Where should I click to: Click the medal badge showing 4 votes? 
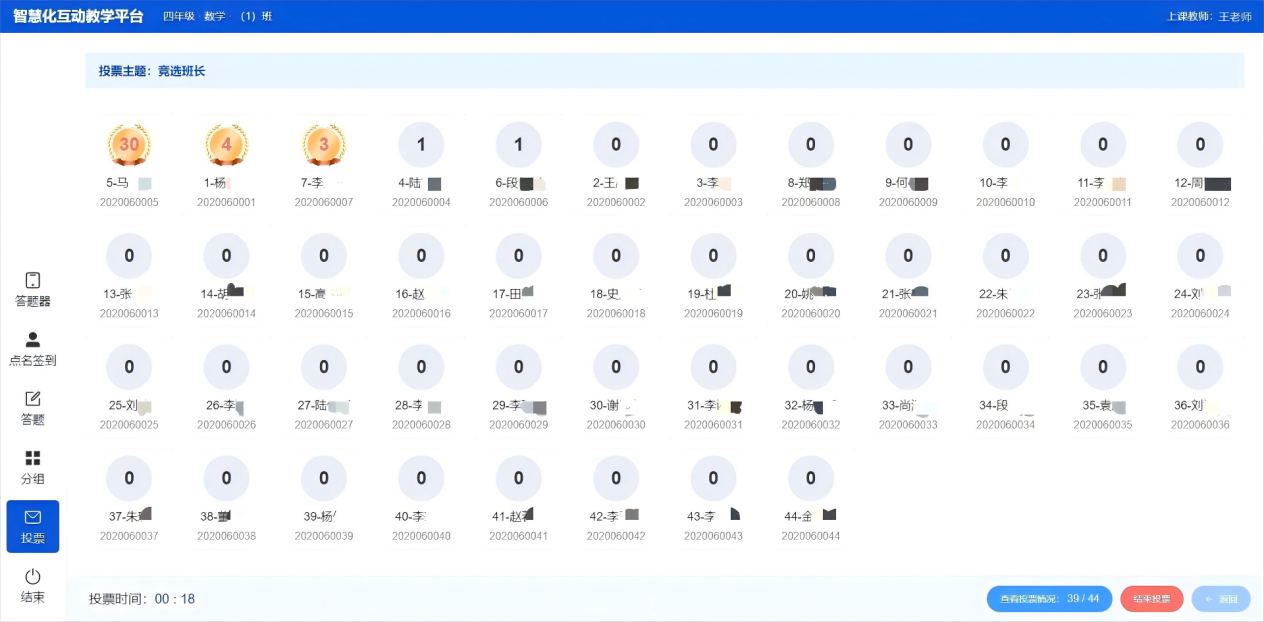[226, 145]
